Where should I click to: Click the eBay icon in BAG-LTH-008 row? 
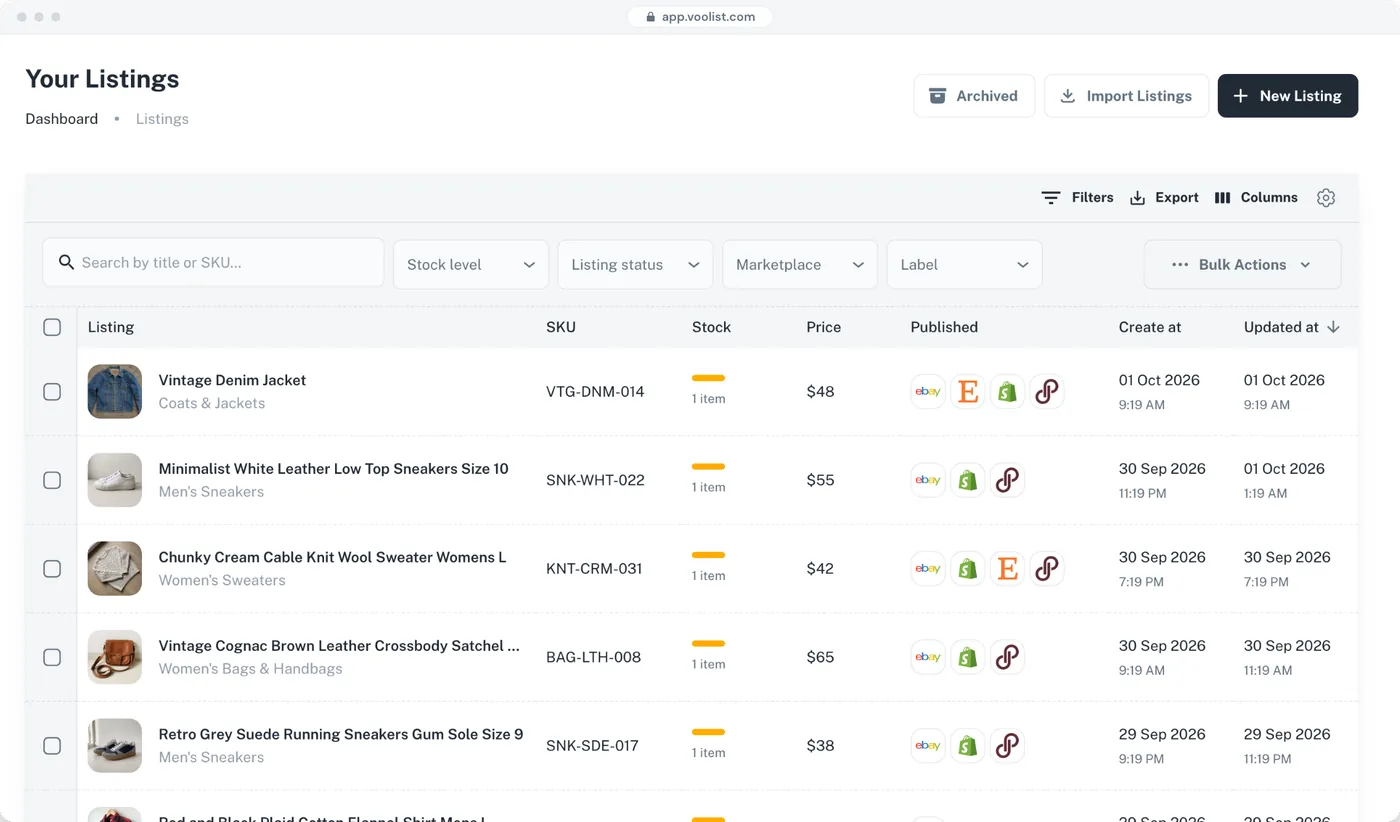tap(928, 657)
